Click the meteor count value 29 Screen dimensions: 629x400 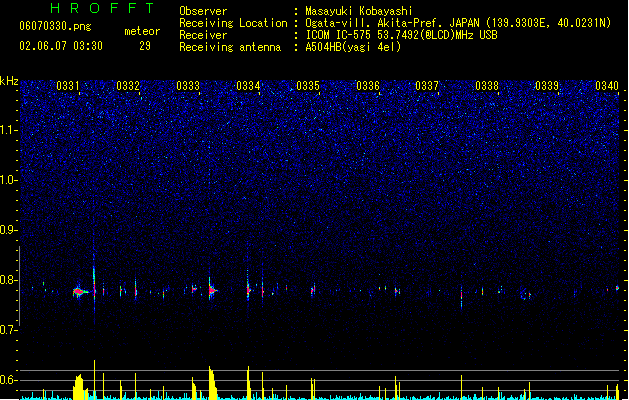[x=145, y=46]
